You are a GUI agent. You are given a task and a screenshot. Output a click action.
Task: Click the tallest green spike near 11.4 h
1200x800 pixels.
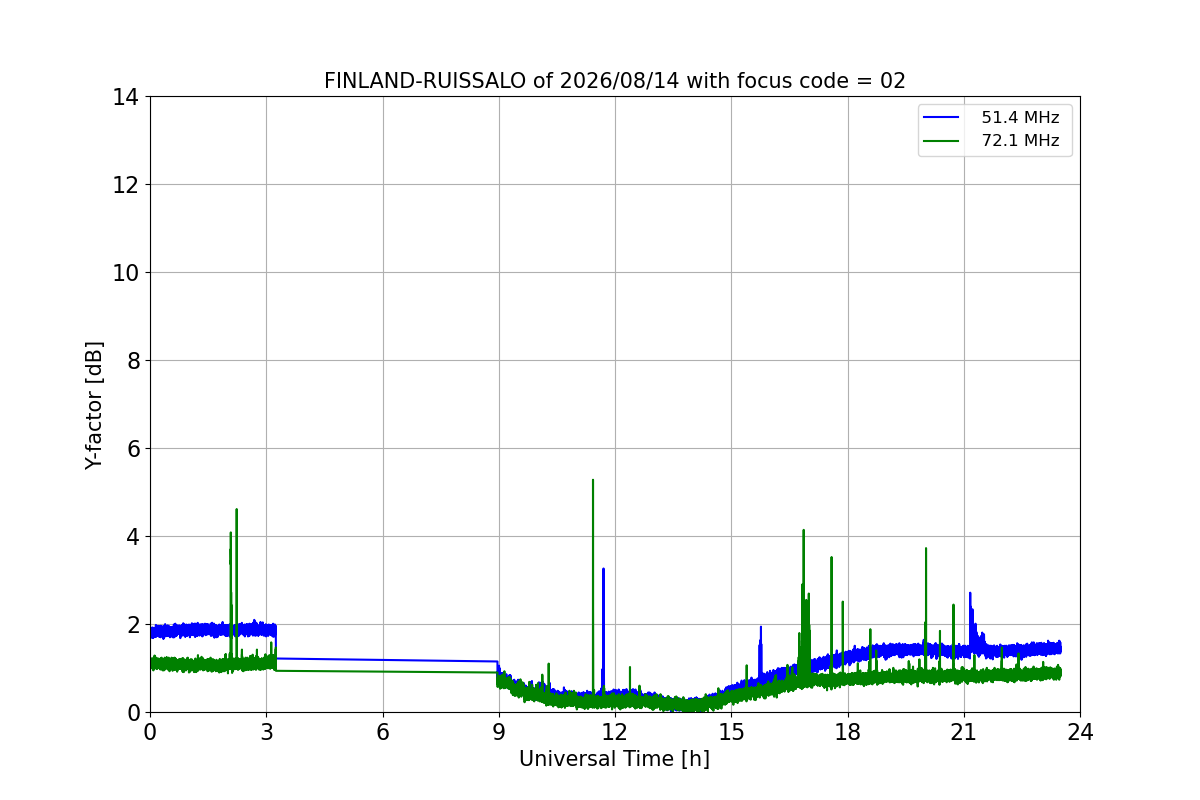click(593, 480)
